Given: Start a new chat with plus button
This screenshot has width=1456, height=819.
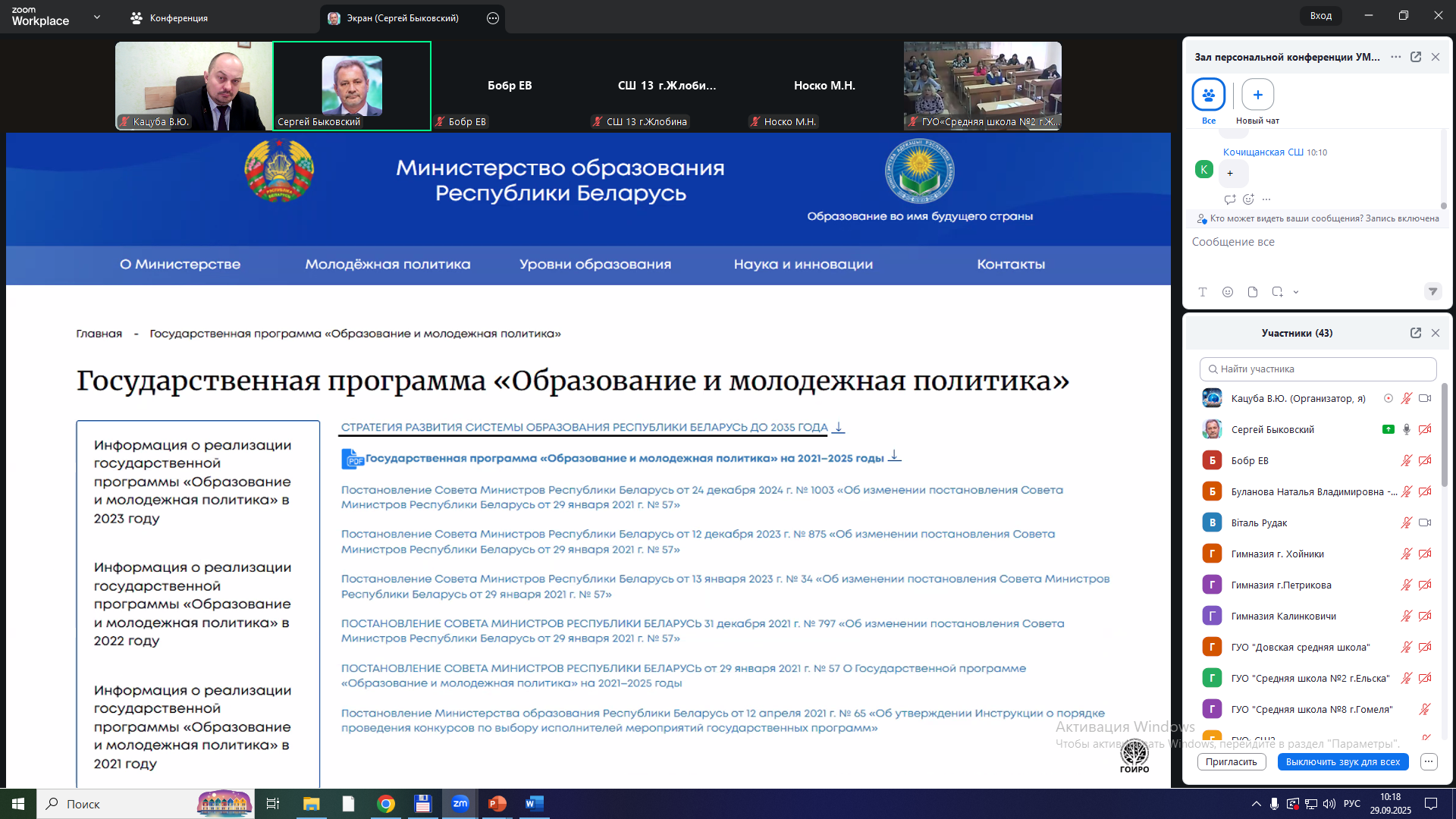Looking at the screenshot, I should click(1257, 95).
